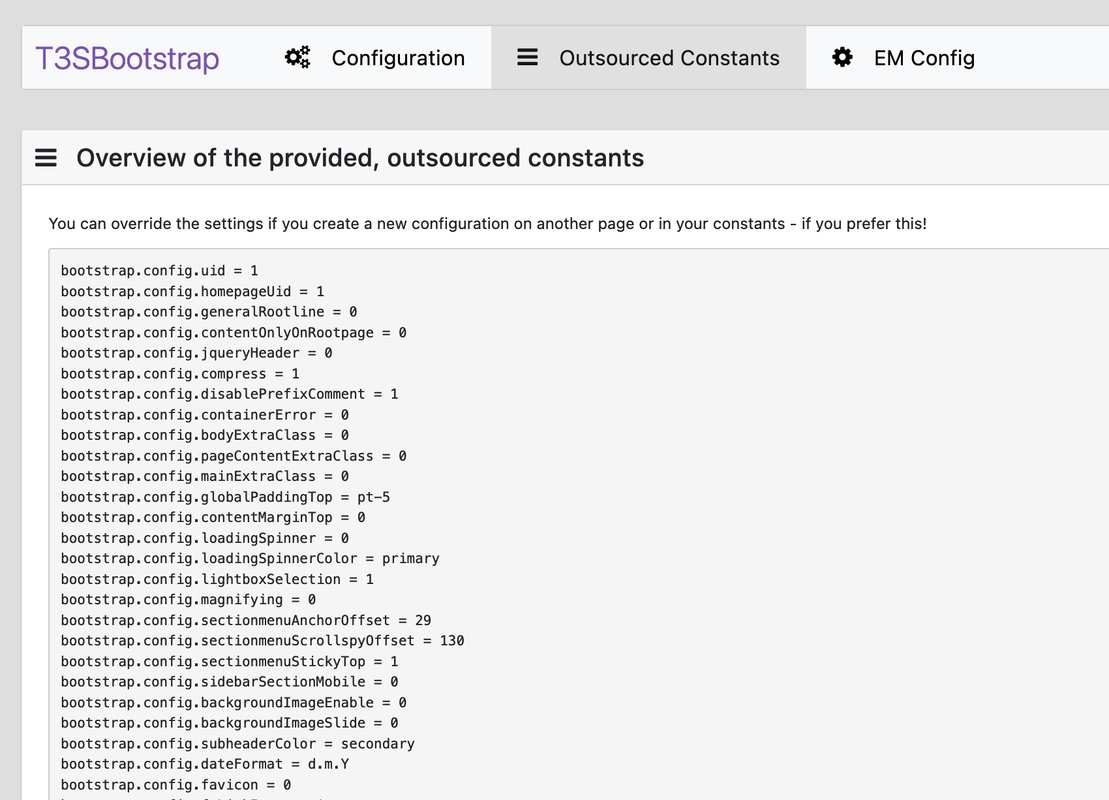This screenshot has width=1109, height=800.
Task: Click the sectionmenuAnchorOffset = 29 line
Action: pos(246,620)
